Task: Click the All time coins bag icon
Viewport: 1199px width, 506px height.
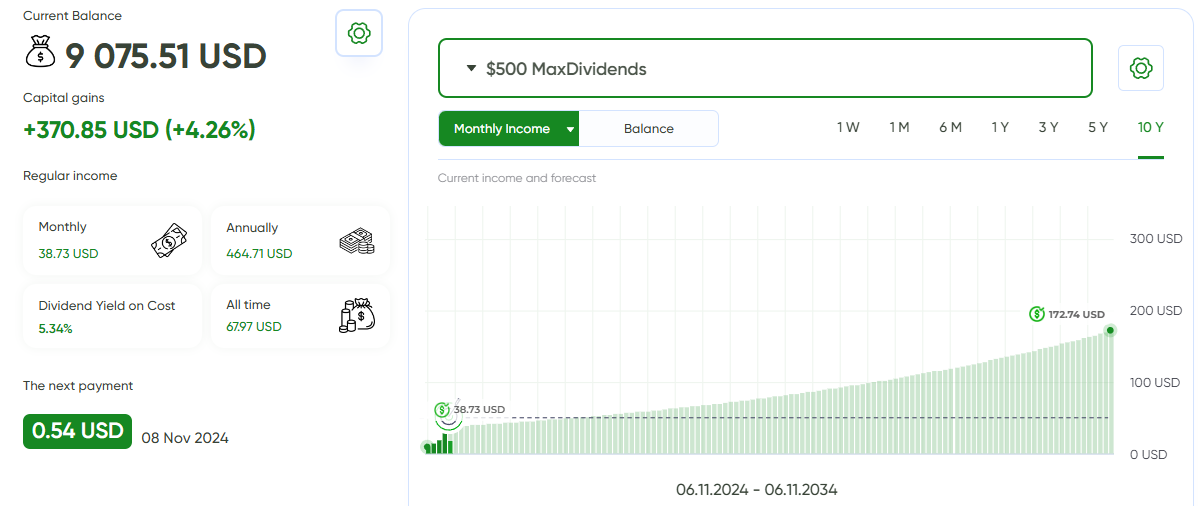Action: pos(356,315)
